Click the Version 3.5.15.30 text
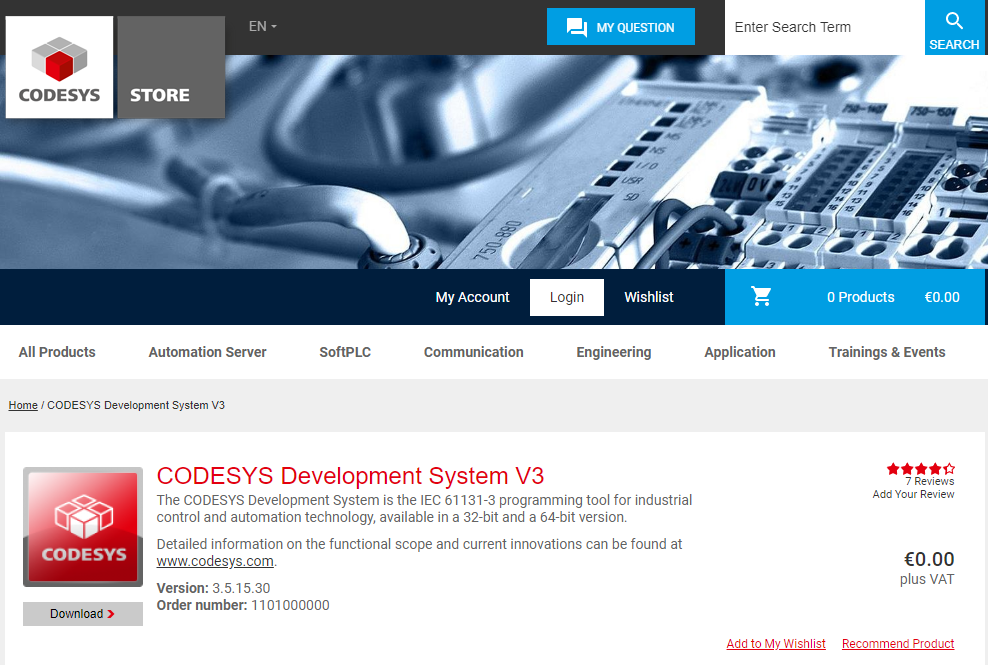Screen dimensions: 988x665 coord(213,588)
